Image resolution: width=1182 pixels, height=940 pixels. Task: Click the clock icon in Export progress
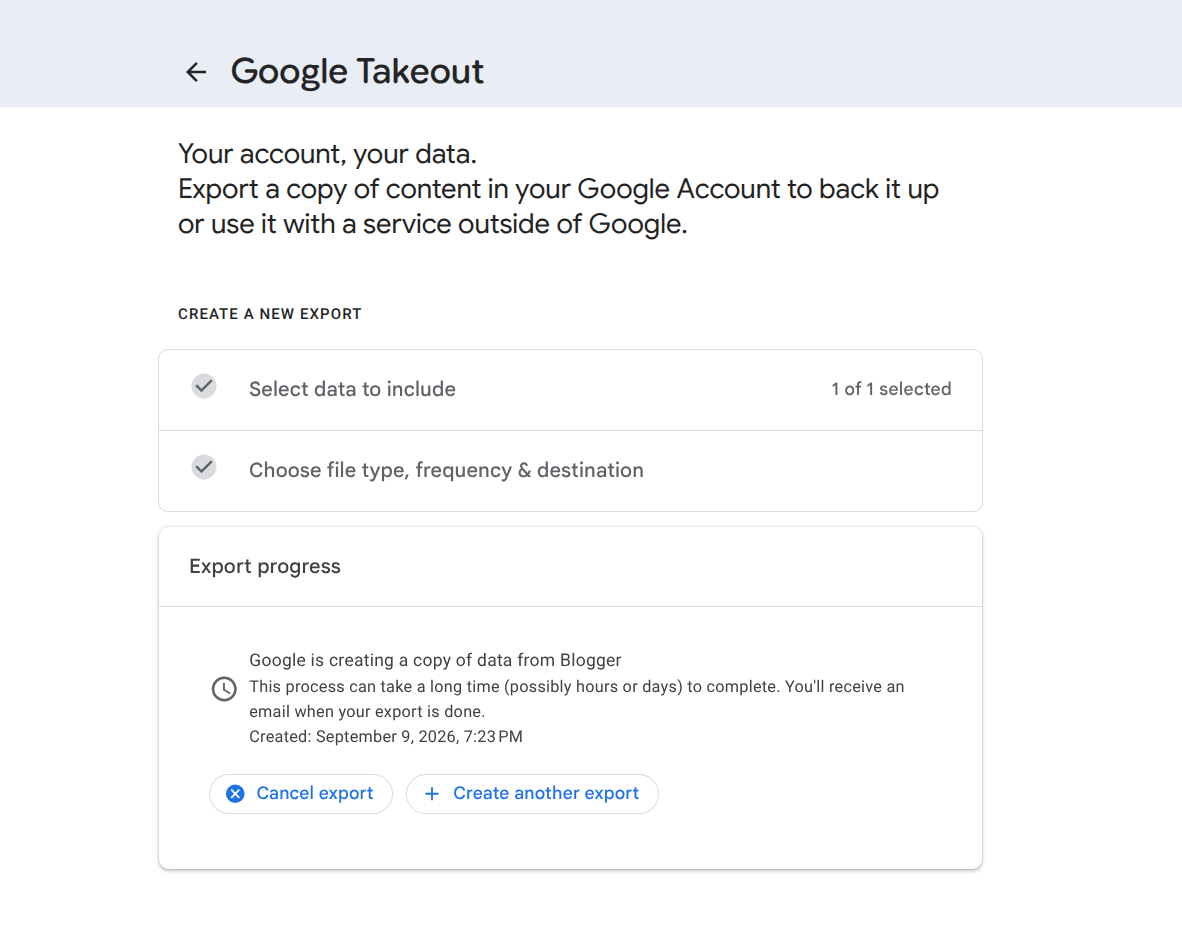coord(224,689)
